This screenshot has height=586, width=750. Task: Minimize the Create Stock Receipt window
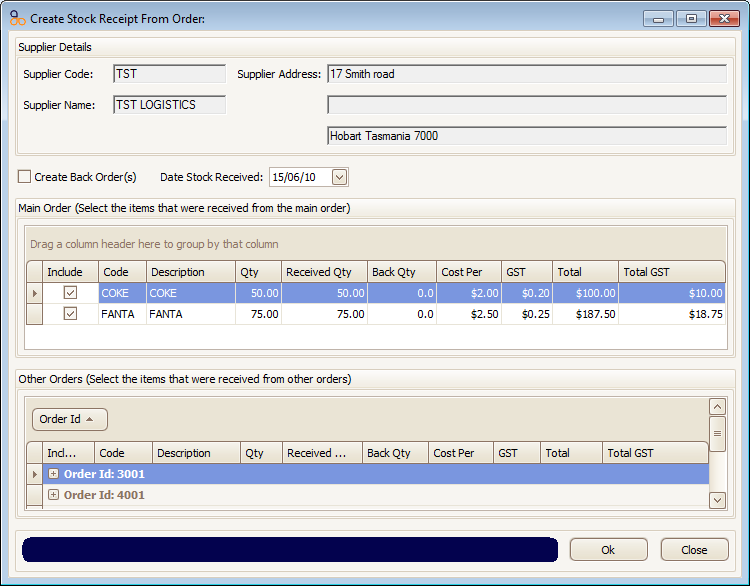click(x=658, y=19)
